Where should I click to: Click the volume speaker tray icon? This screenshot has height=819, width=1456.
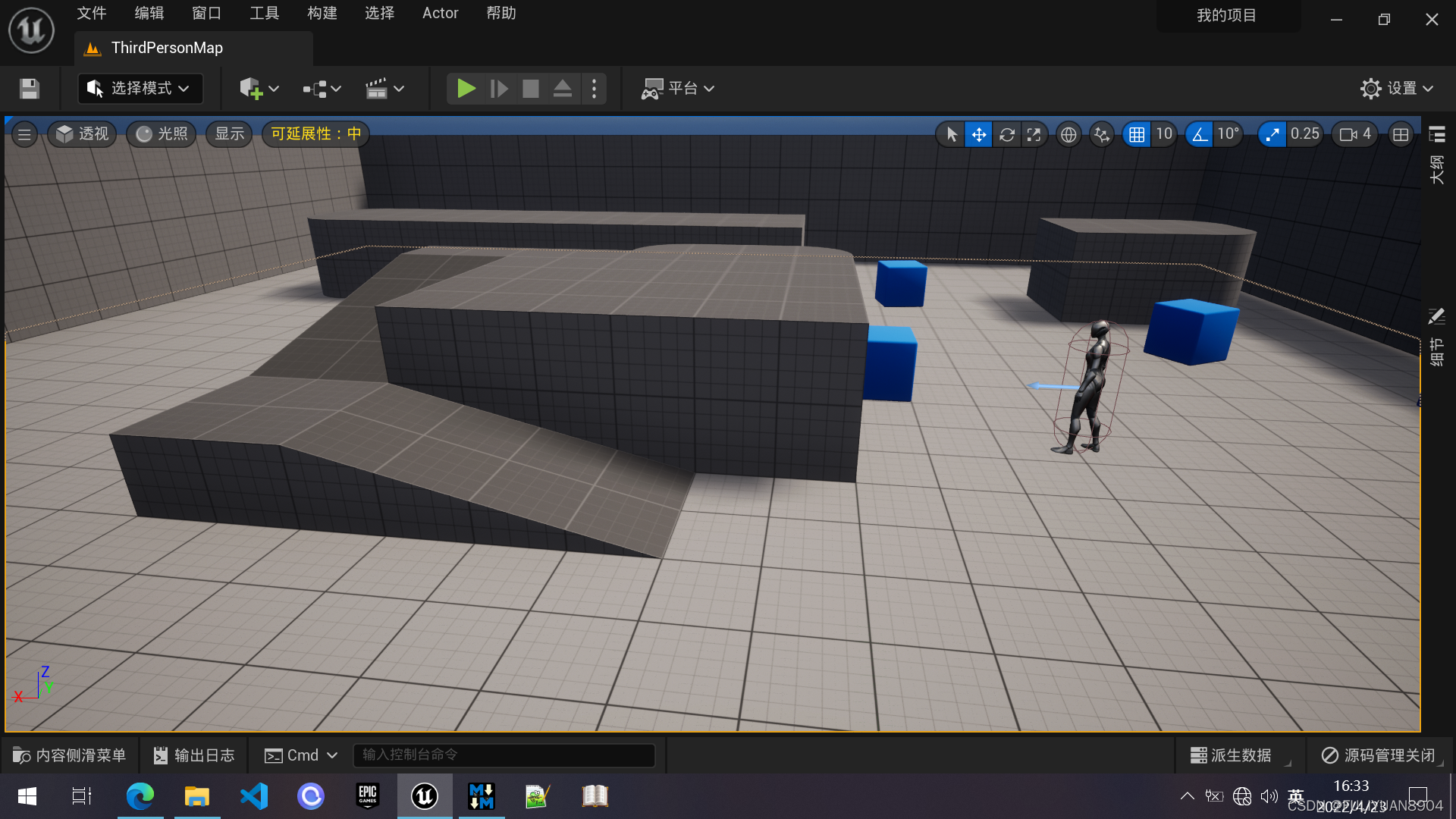[1269, 796]
